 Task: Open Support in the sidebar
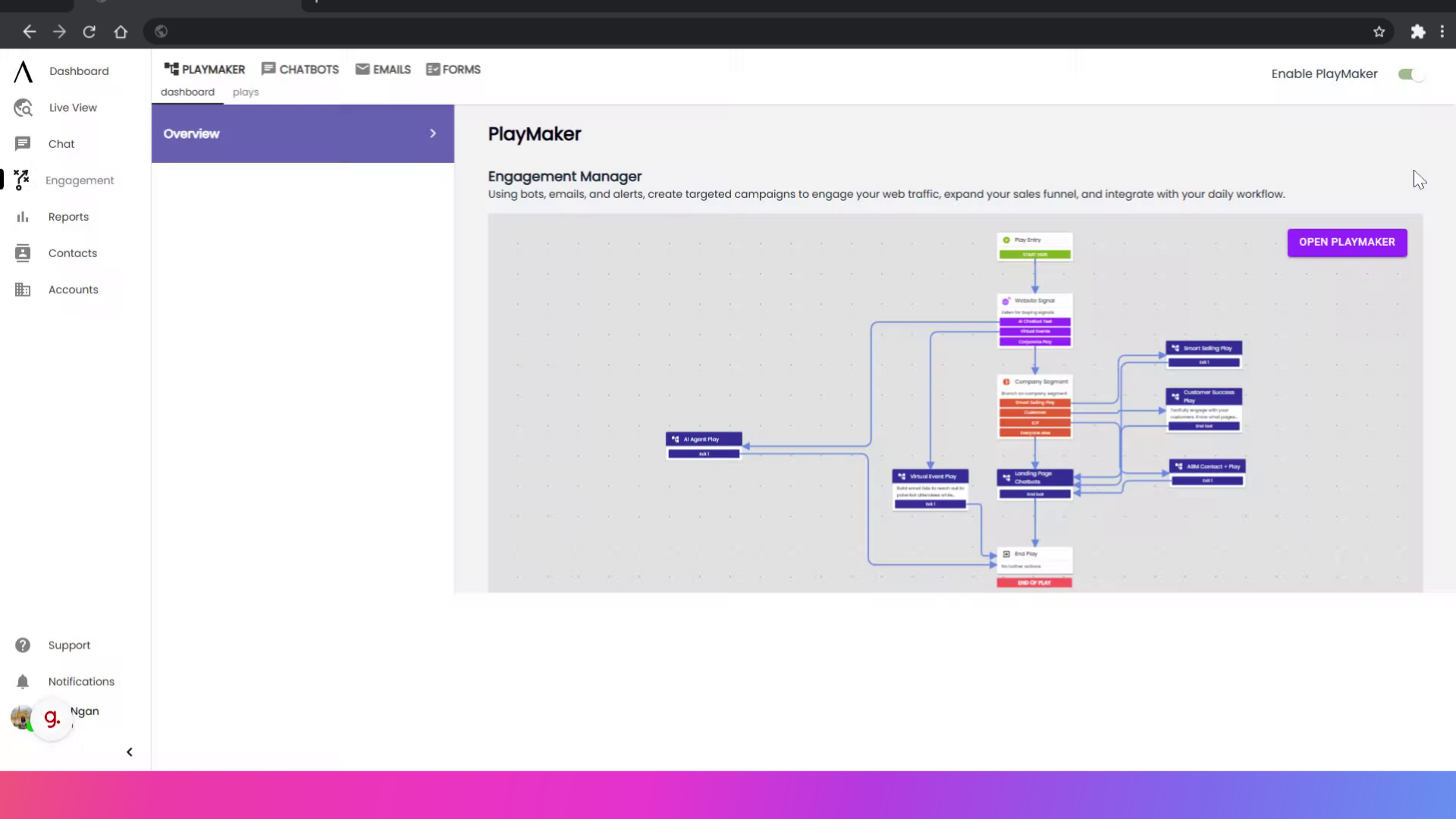(69, 645)
